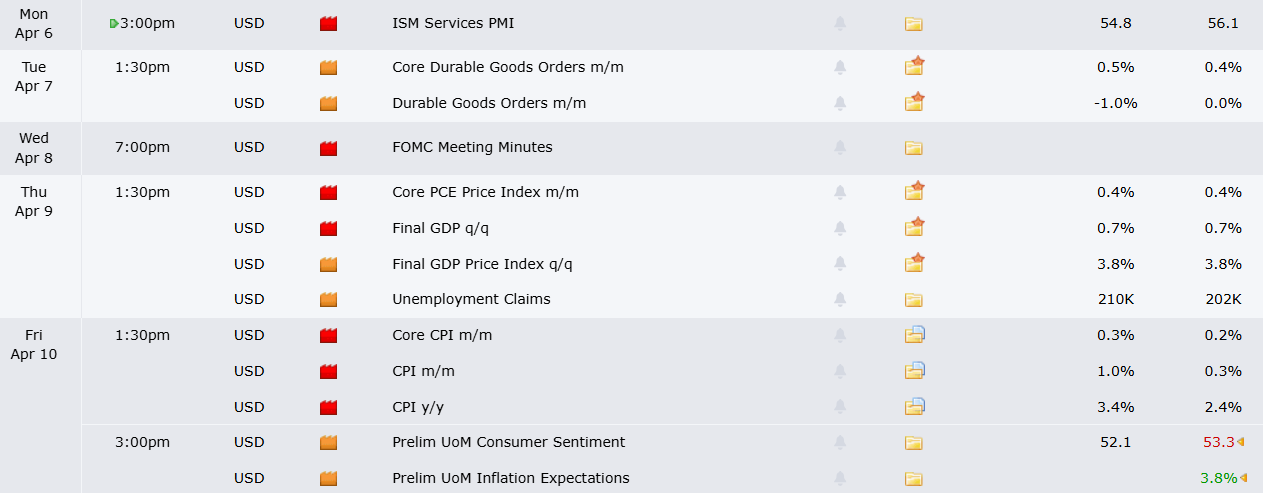Click the FOMC Meeting Minutes event name
The image size is (1263, 493).
472,147
